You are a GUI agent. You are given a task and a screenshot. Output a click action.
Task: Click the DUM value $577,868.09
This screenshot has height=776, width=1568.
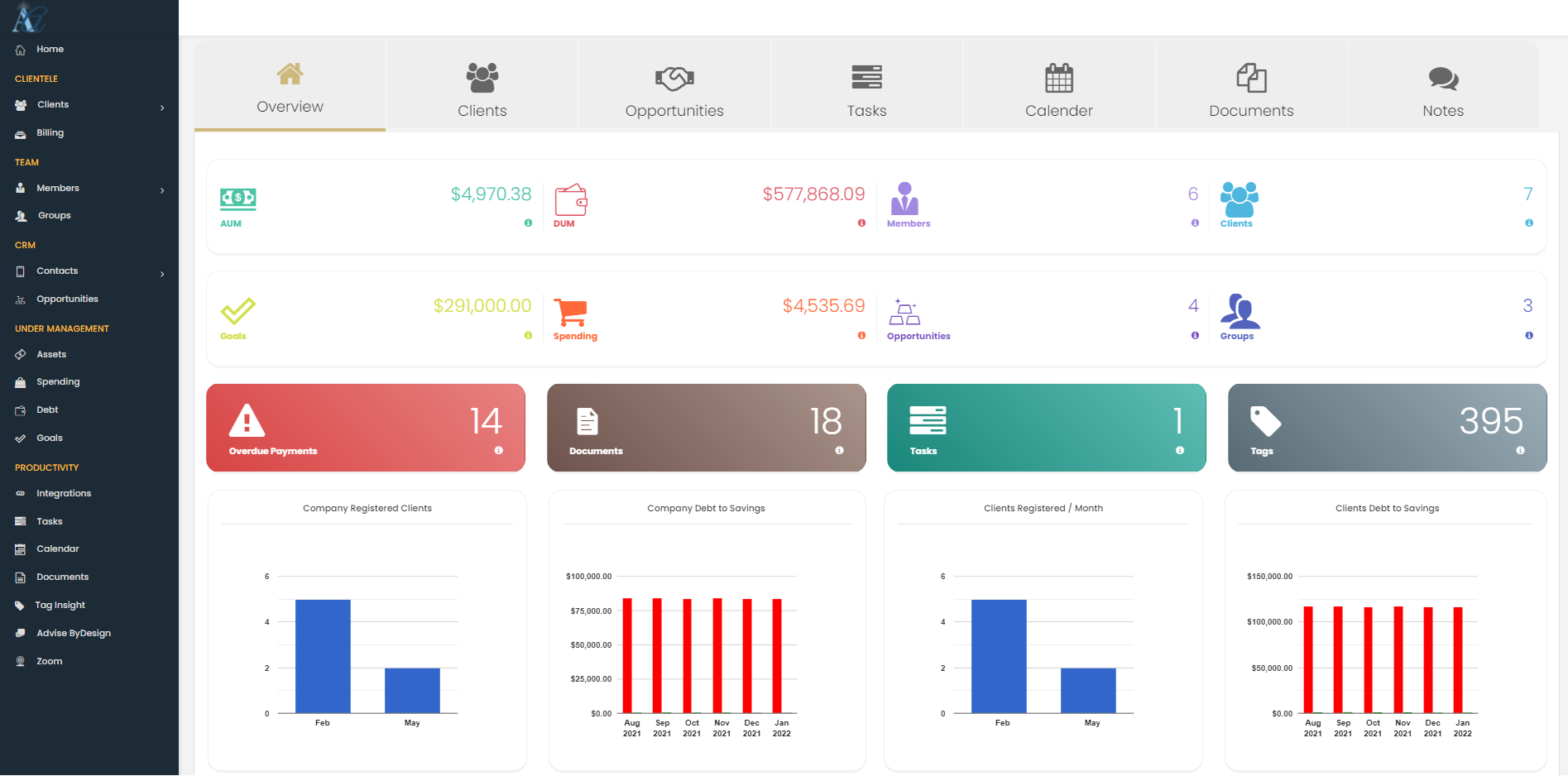click(x=814, y=194)
